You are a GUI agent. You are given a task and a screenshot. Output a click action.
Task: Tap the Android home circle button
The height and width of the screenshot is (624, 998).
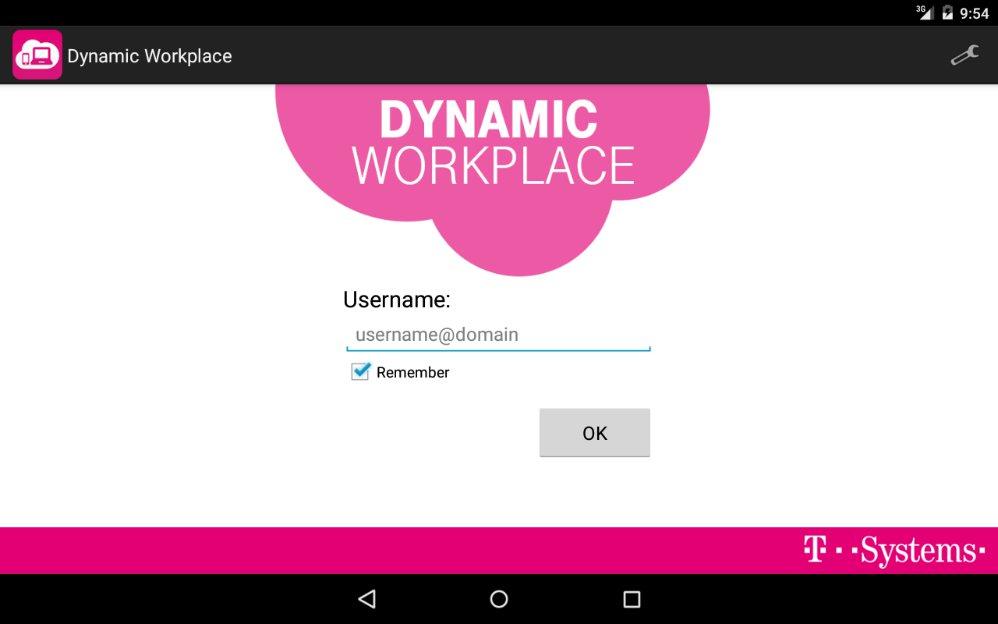[499, 599]
